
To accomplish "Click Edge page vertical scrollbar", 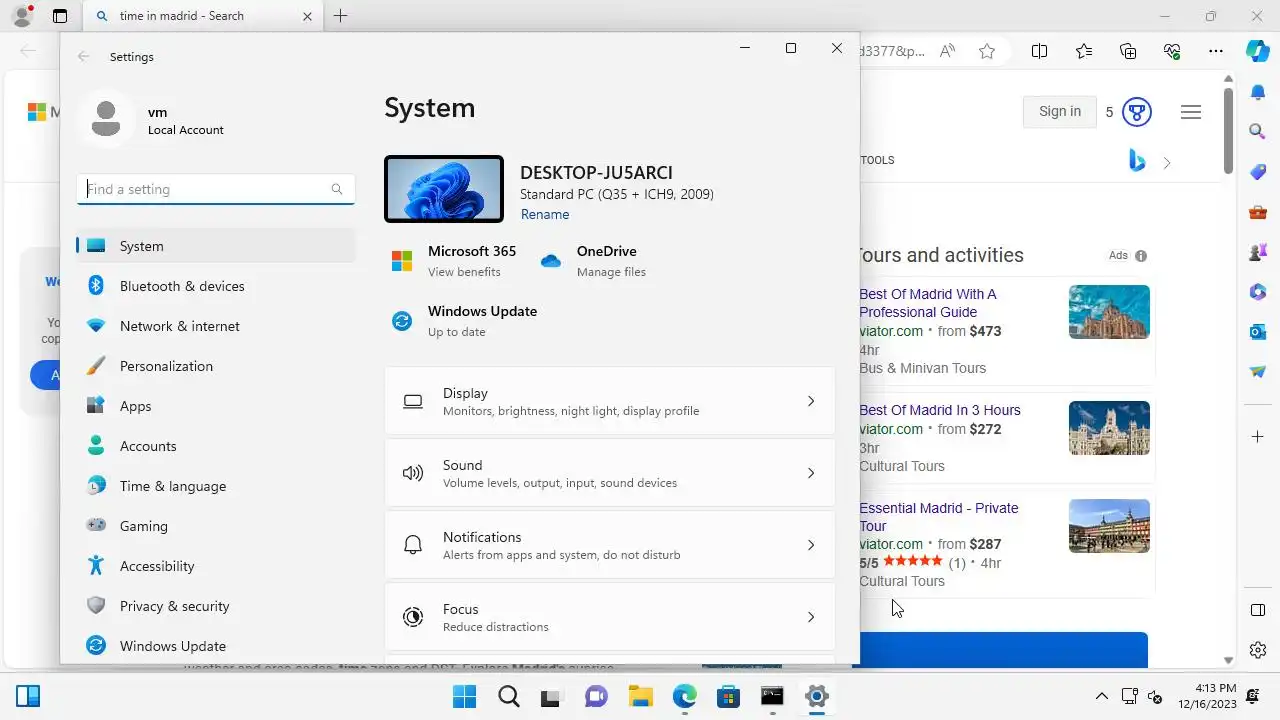I will coord(1228,130).
